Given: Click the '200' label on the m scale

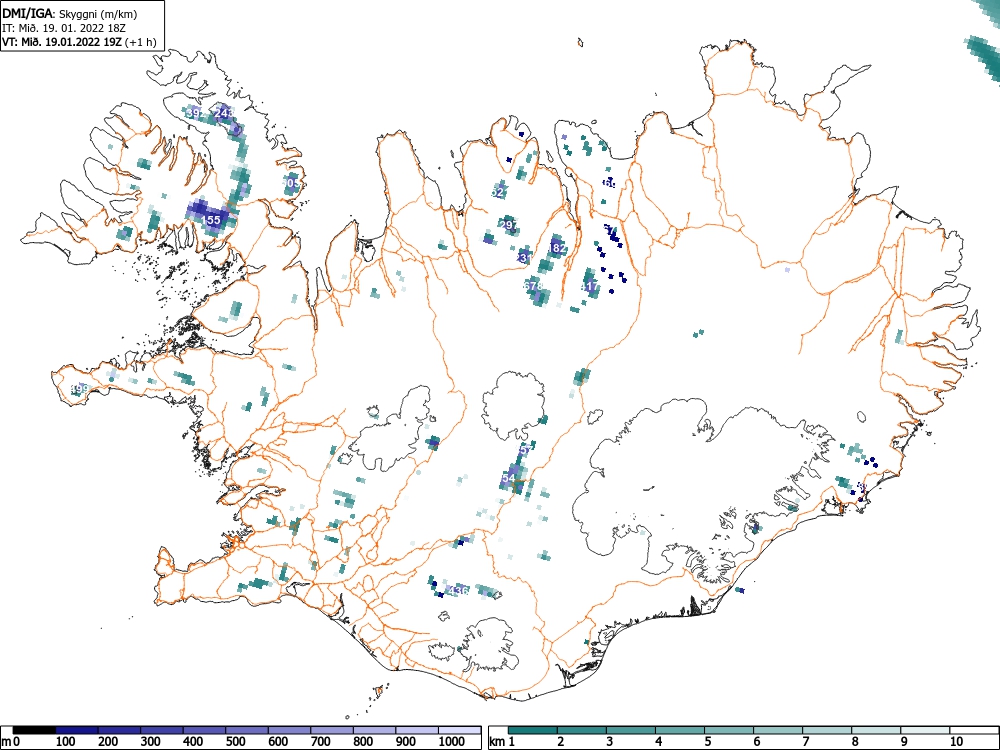Looking at the screenshot, I should 108,742.
